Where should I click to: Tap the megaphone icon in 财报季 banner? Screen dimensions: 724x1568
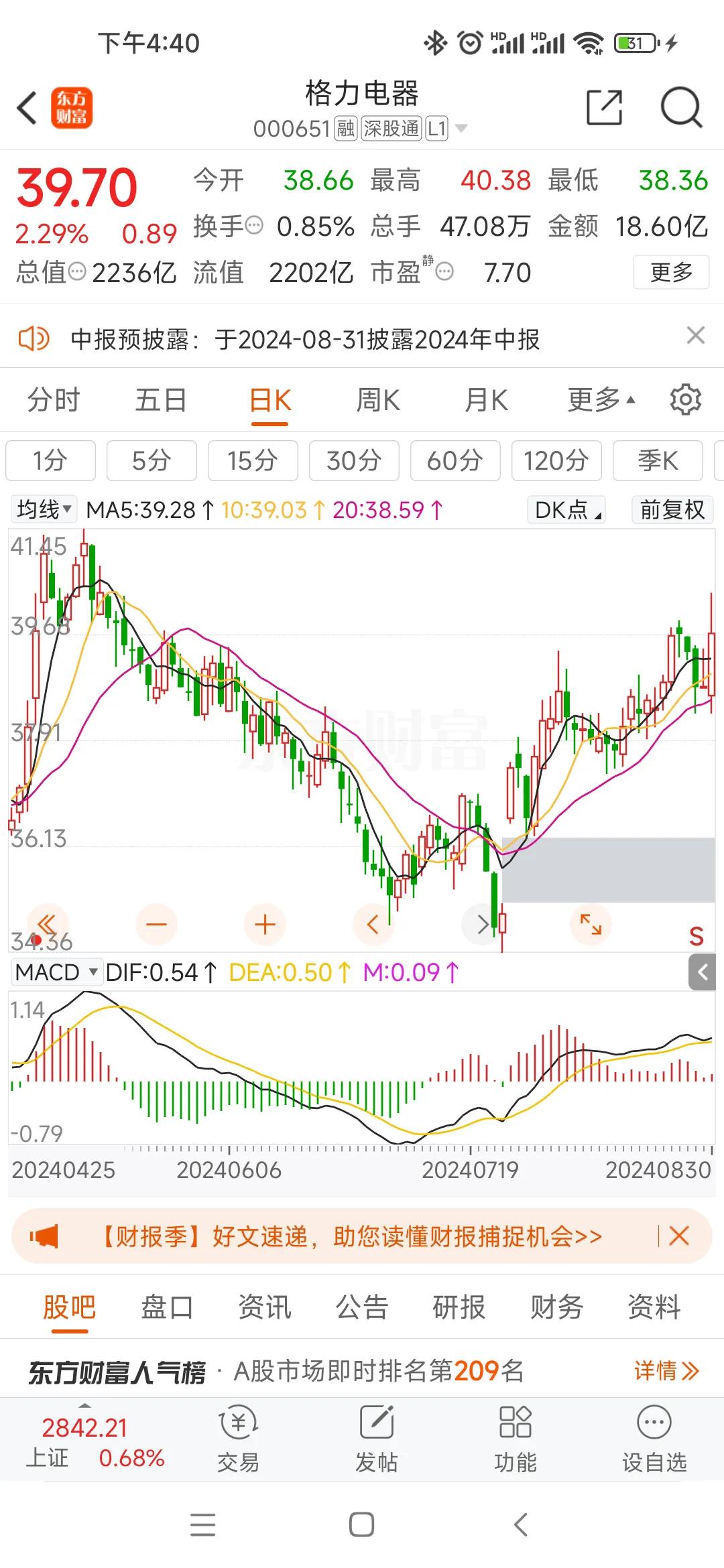[x=44, y=1236]
